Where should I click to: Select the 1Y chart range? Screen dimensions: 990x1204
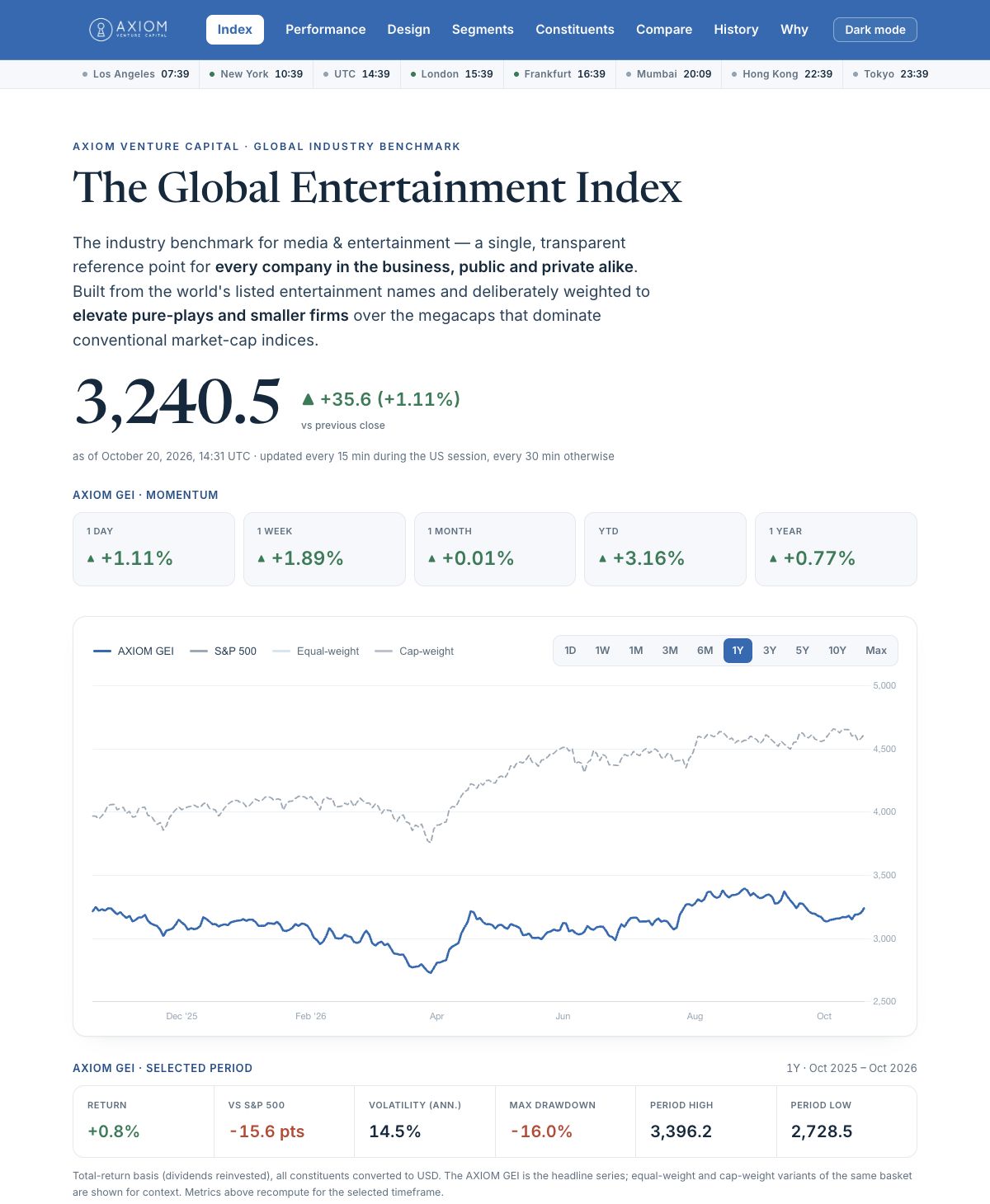coord(738,651)
